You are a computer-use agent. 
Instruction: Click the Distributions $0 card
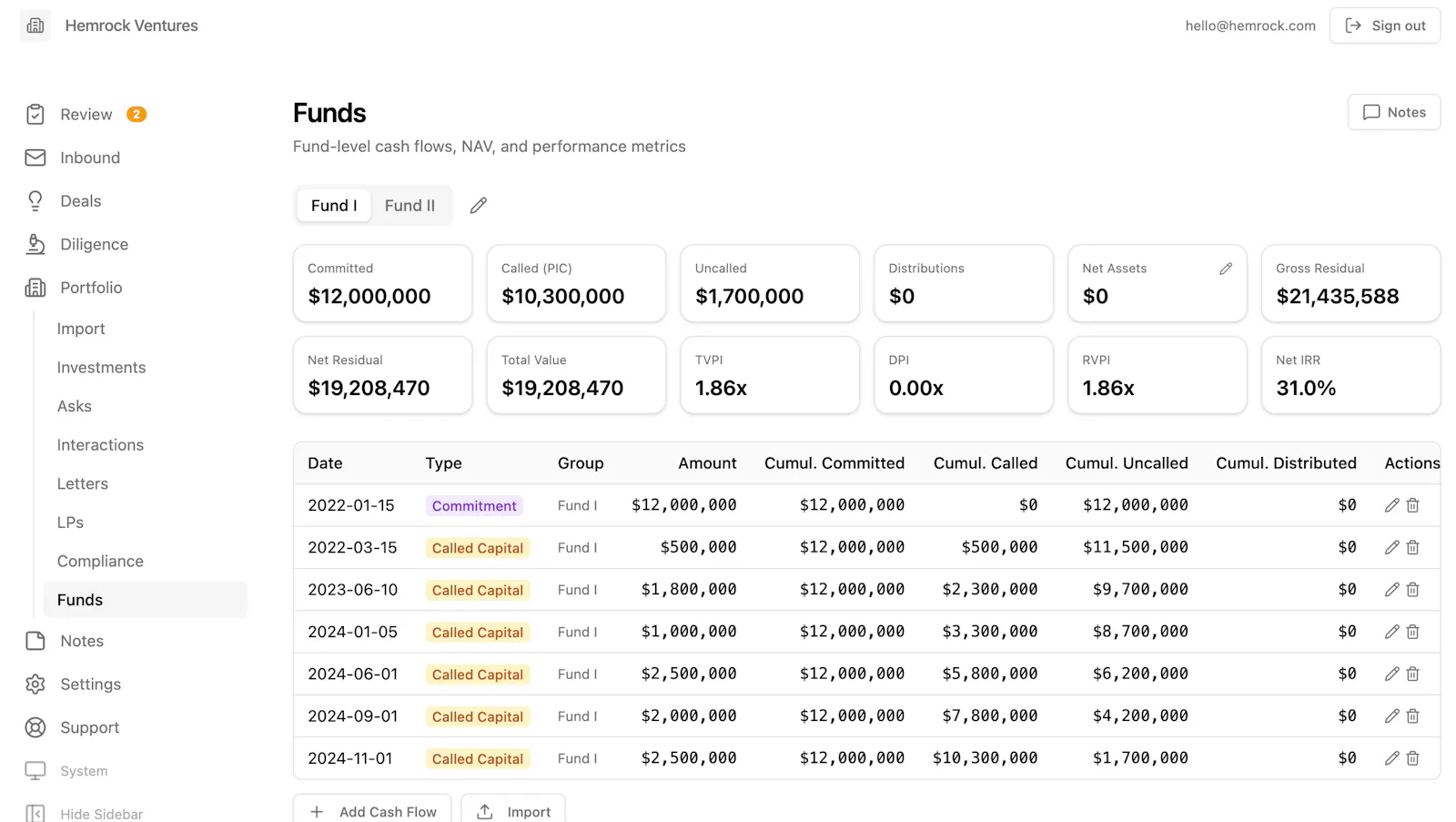964,283
